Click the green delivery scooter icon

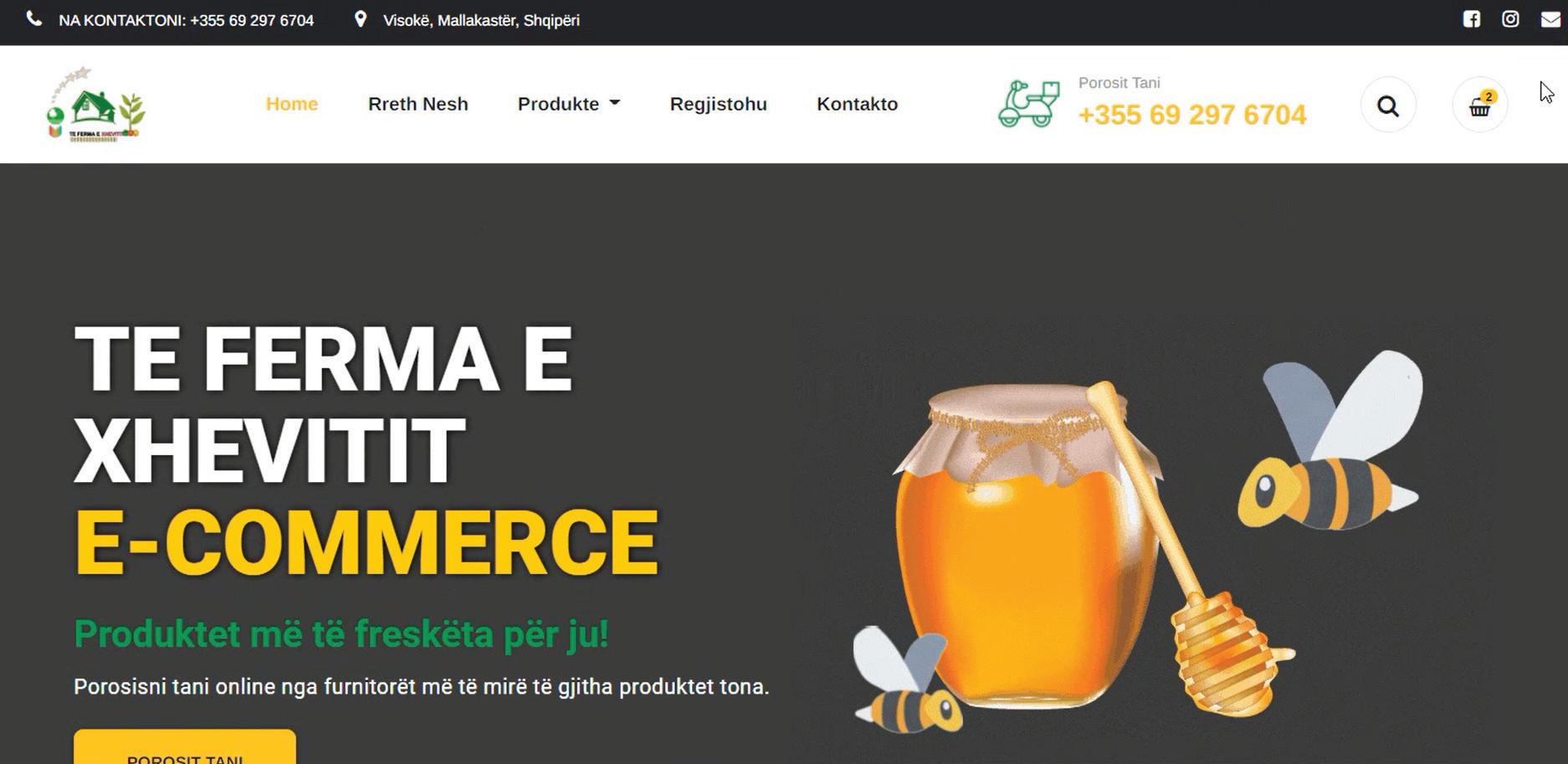pyautogui.click(x=1028, y=104)
